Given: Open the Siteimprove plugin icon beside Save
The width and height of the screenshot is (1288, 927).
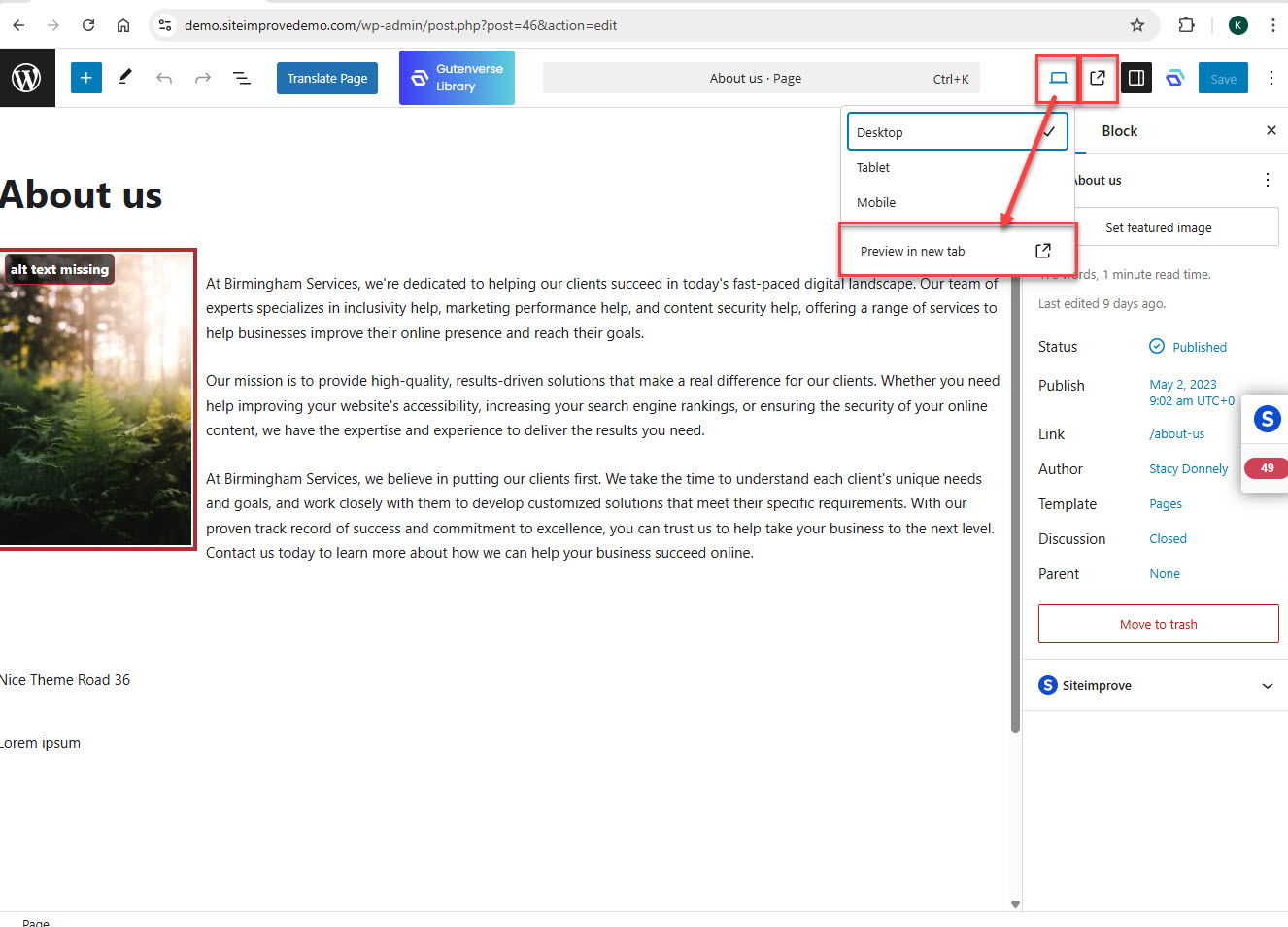Looking at the screenshot, I should point(1175,78).
